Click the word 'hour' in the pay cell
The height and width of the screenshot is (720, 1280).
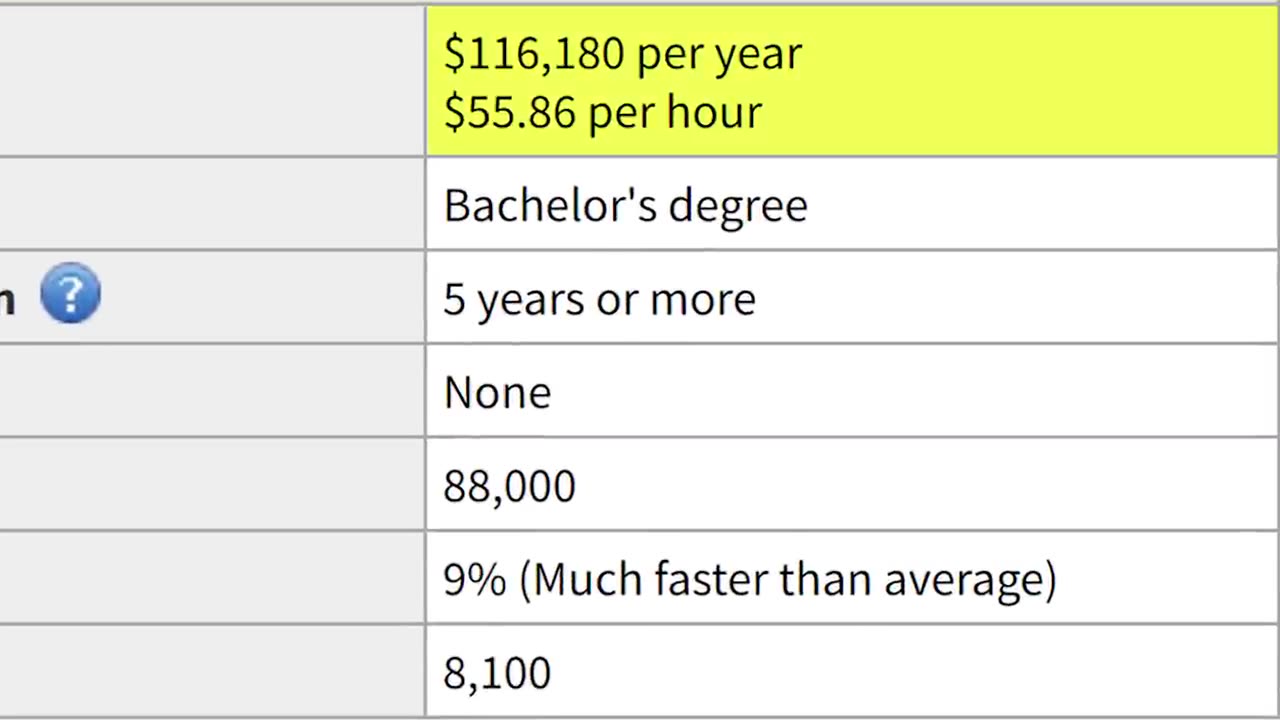[x=714, y=111]
